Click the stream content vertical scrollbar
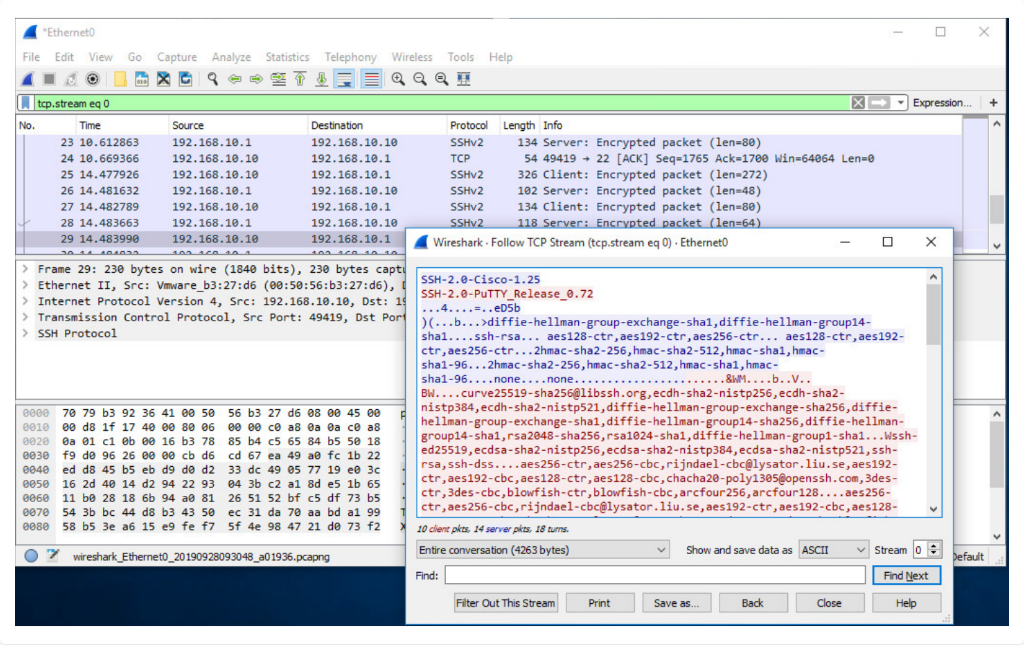The width and height of the screenshot is (1024, 645). tap(933, 393)
